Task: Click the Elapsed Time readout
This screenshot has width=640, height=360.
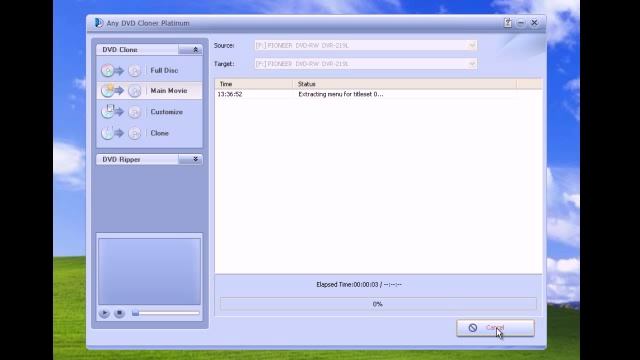Action: [x=359, y=284]
